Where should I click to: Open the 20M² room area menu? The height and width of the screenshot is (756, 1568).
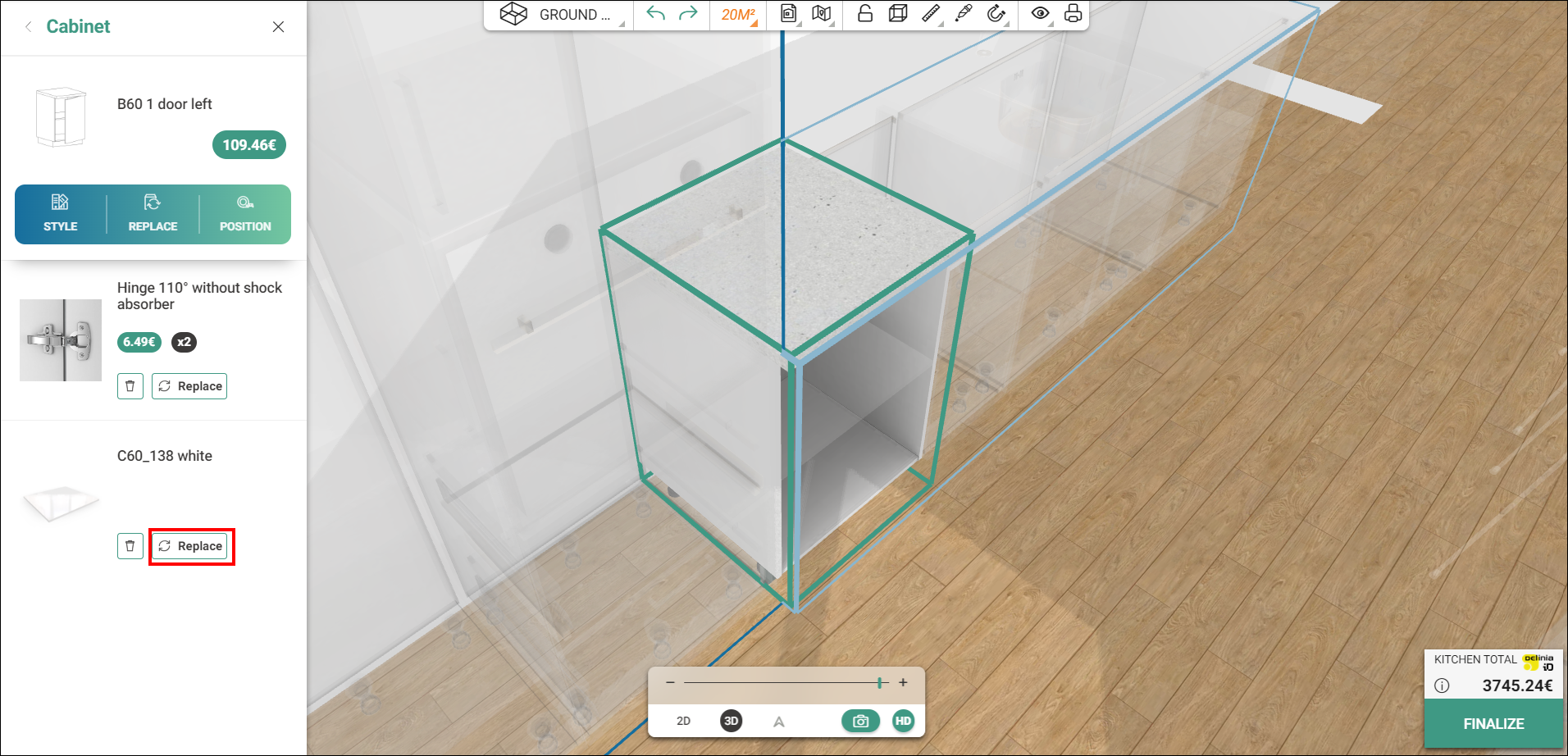[739, 15]
